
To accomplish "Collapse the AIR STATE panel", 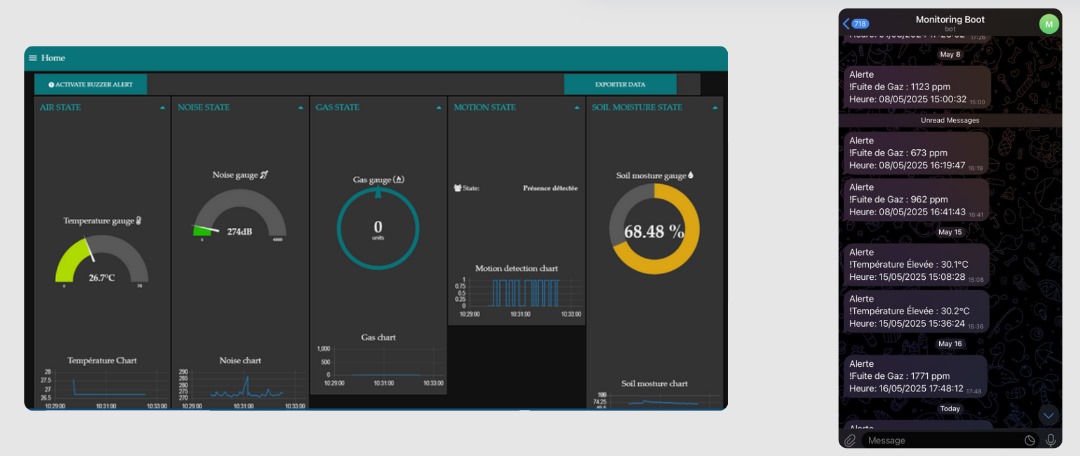I will (x=163, y=107).
